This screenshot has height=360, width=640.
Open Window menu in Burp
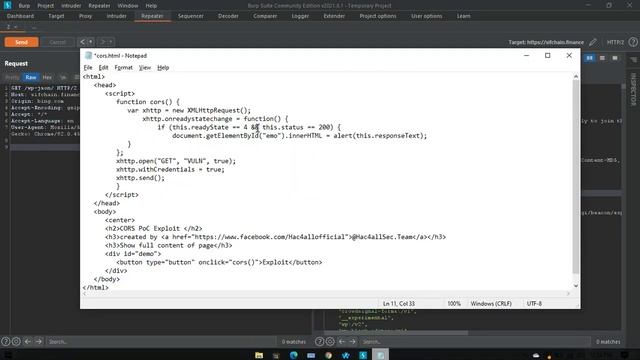tap(128, 6)
